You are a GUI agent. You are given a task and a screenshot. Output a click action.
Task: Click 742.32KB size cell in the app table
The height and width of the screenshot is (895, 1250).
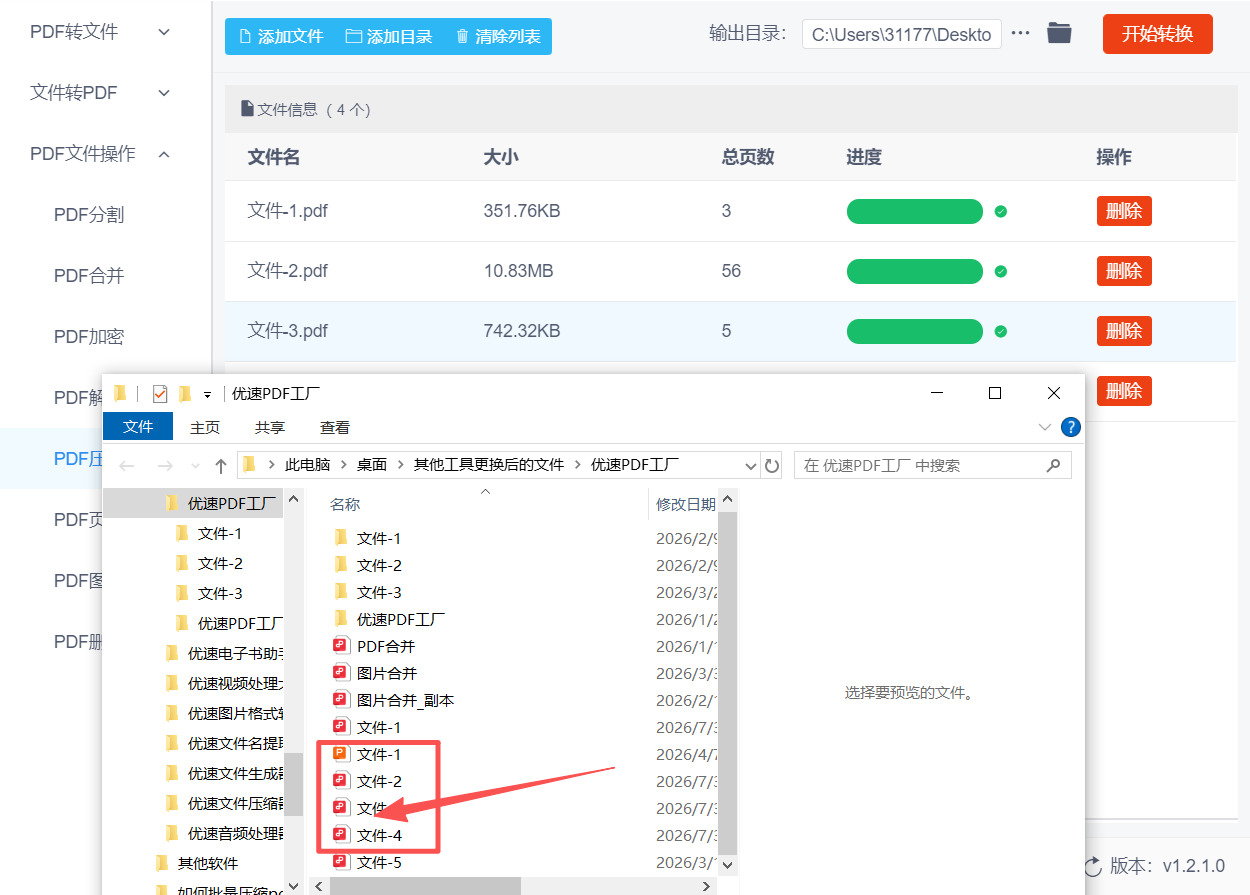click(x=522, y=331)
